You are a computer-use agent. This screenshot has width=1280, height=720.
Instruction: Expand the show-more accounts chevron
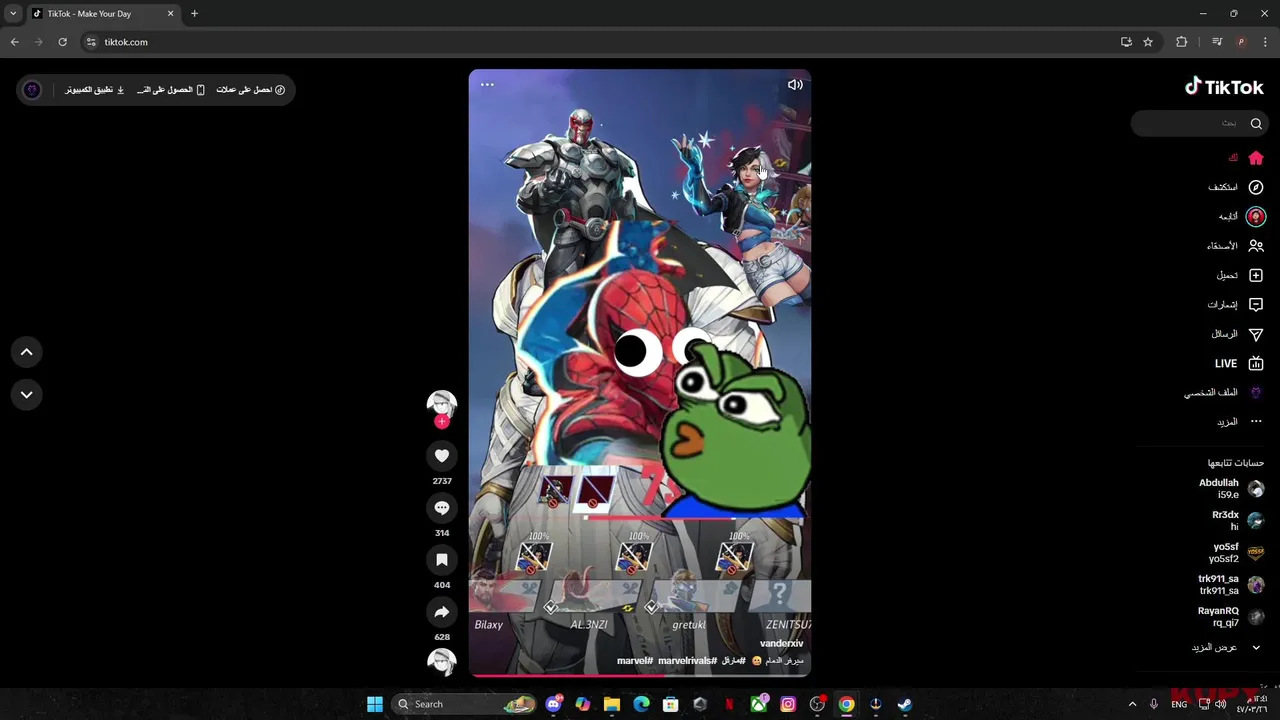pyautogui.click(x=1256, y=647)
